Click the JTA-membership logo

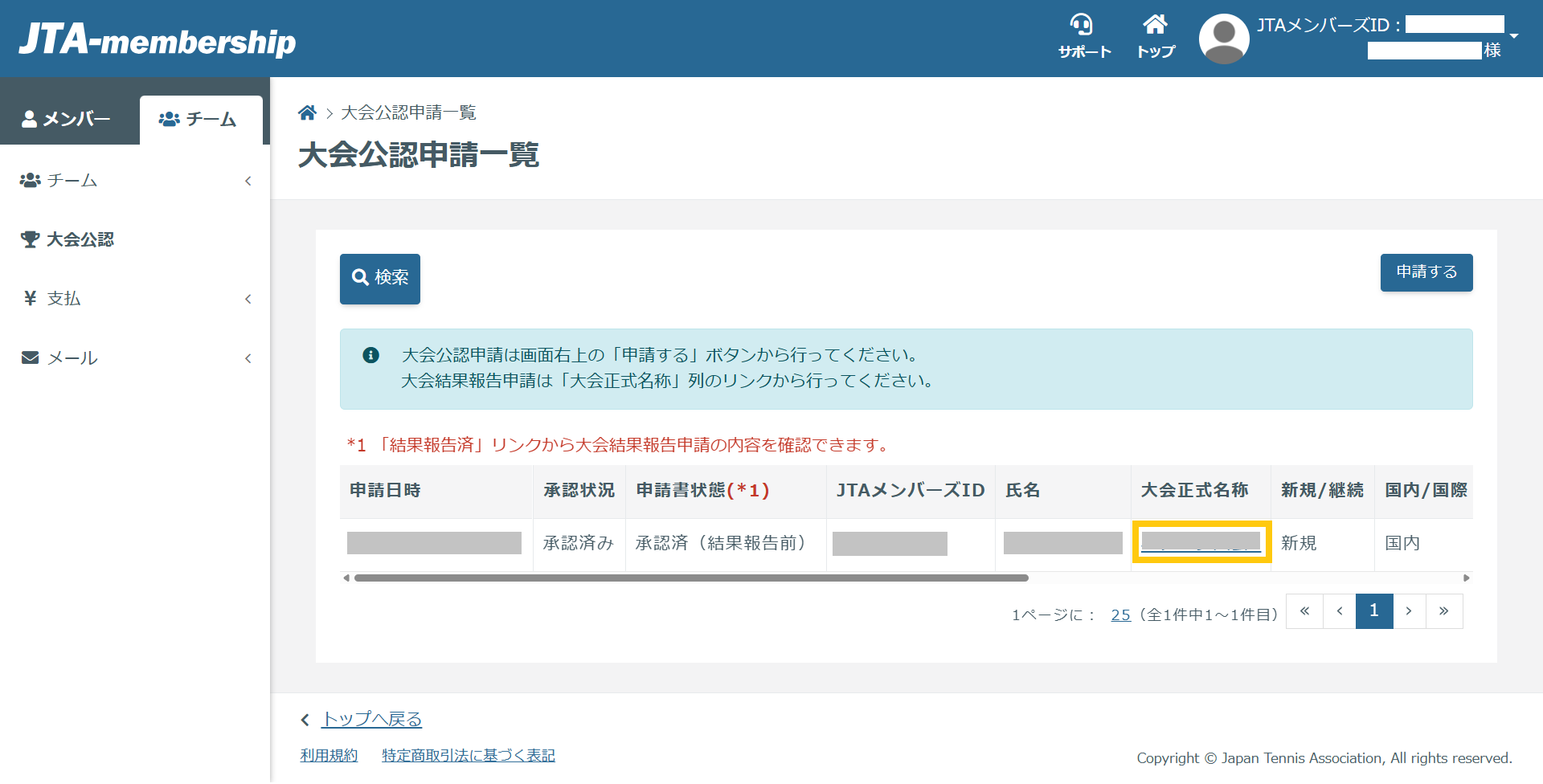pos(158,40)
